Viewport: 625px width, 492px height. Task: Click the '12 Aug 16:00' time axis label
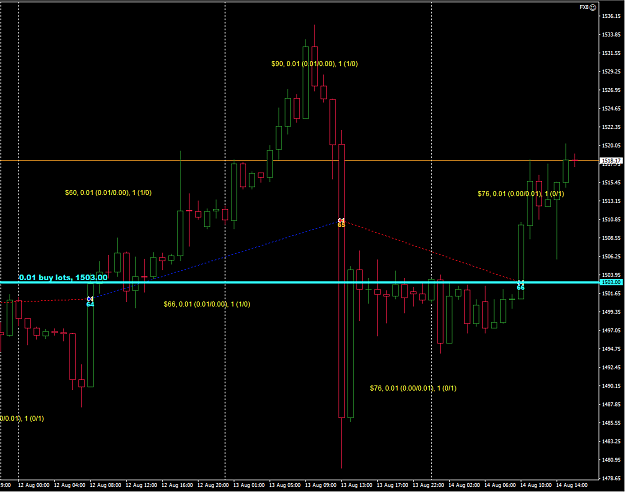pyautogui.click(x=177, y=485)
